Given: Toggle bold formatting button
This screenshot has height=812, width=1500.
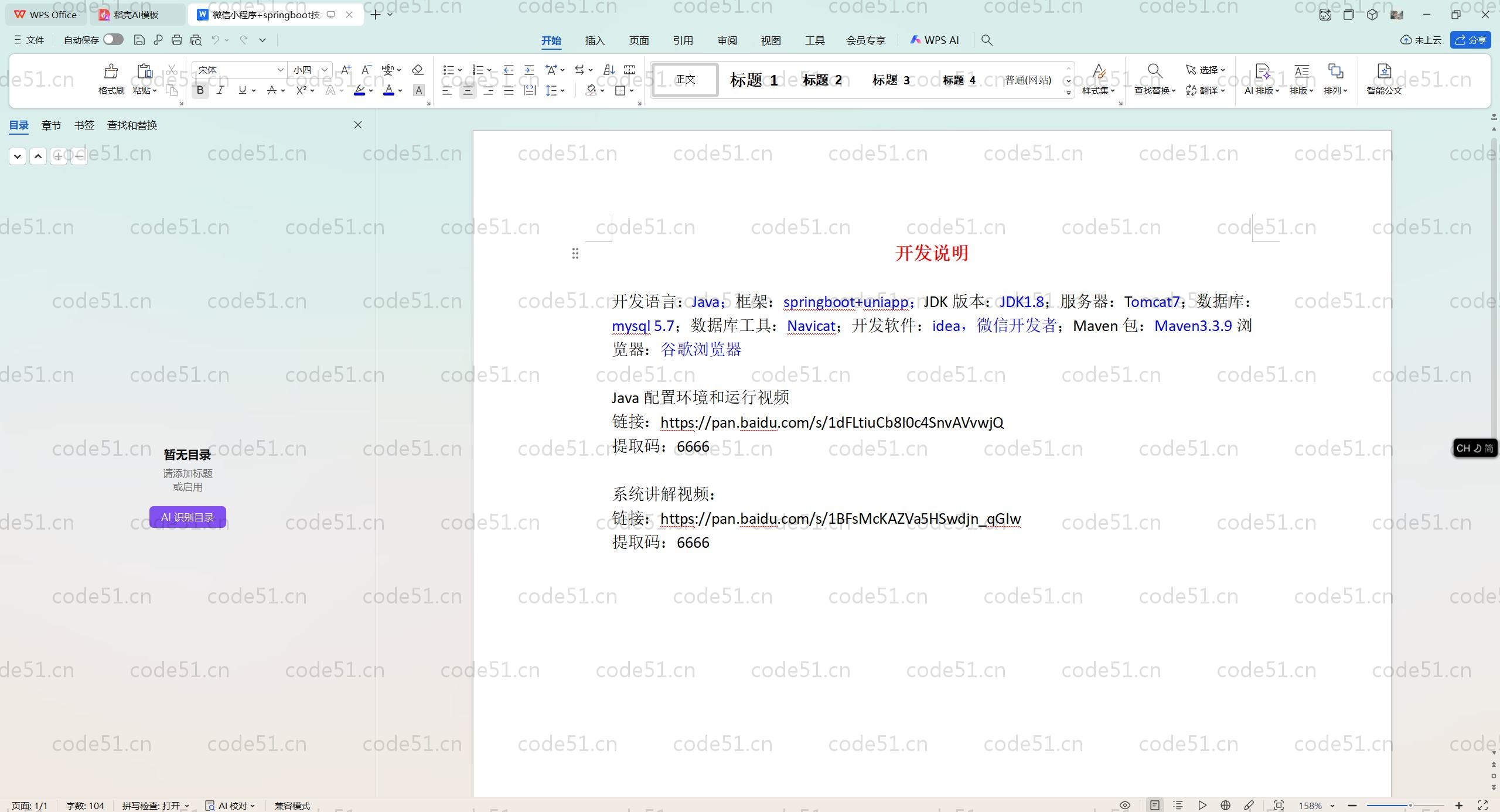Looking at the screenshot, I should click(200, 90).
